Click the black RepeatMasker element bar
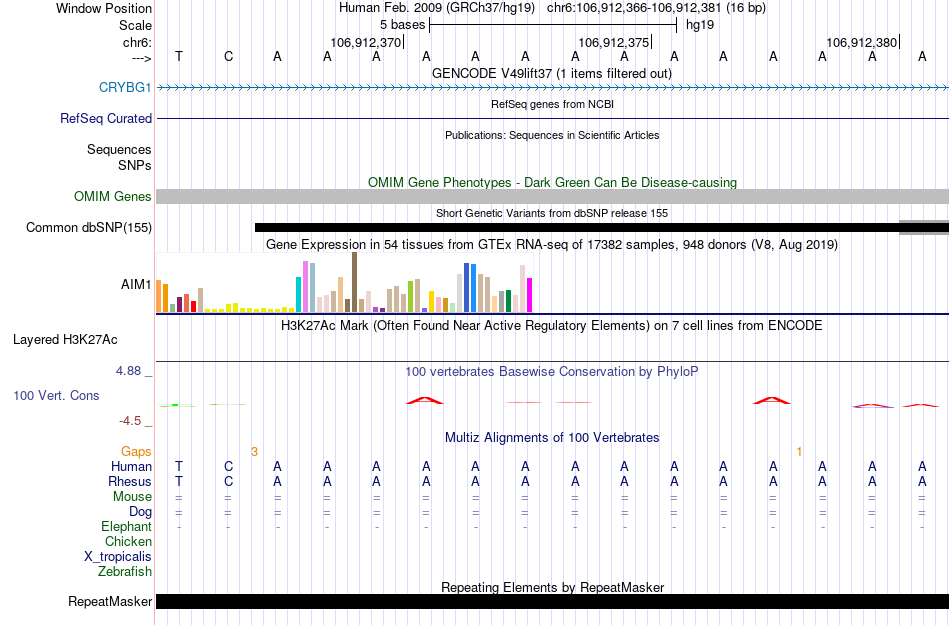 click(552, 601)
